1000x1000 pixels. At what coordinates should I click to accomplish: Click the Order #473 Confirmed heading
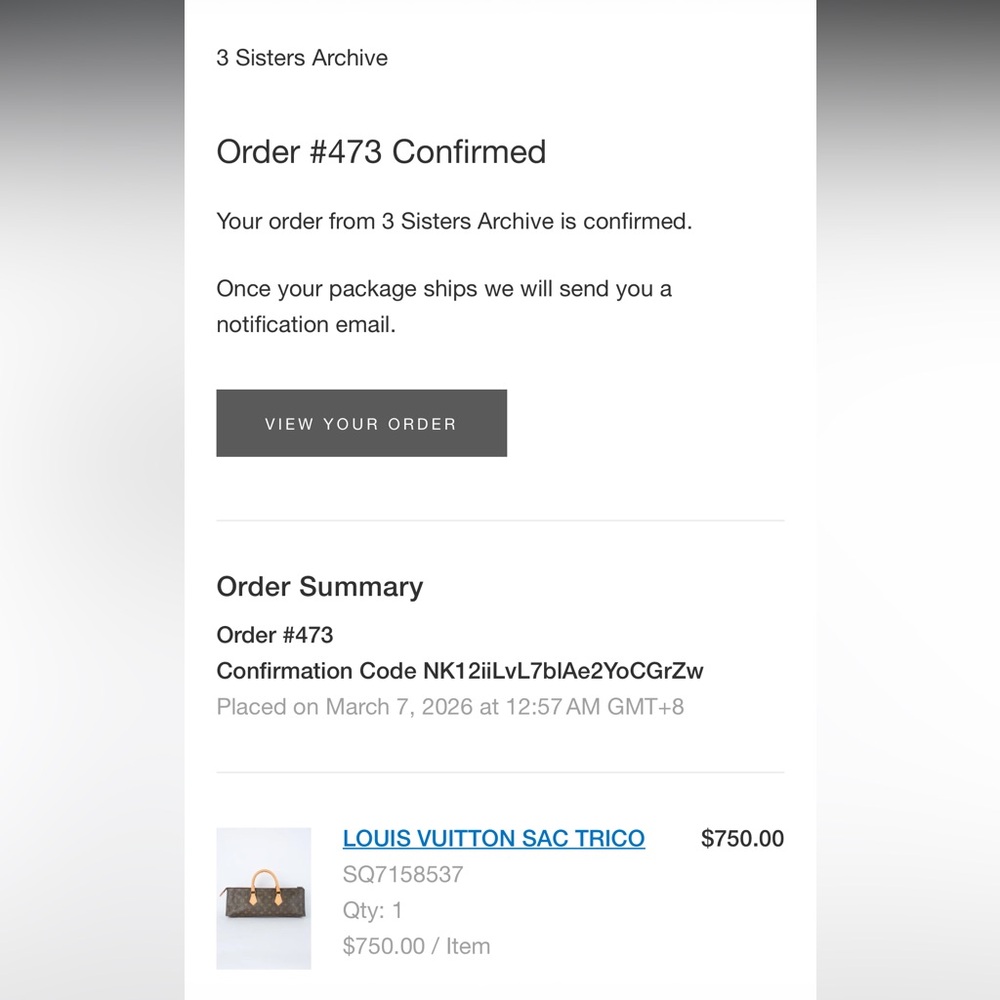click(x=381, y=152)
